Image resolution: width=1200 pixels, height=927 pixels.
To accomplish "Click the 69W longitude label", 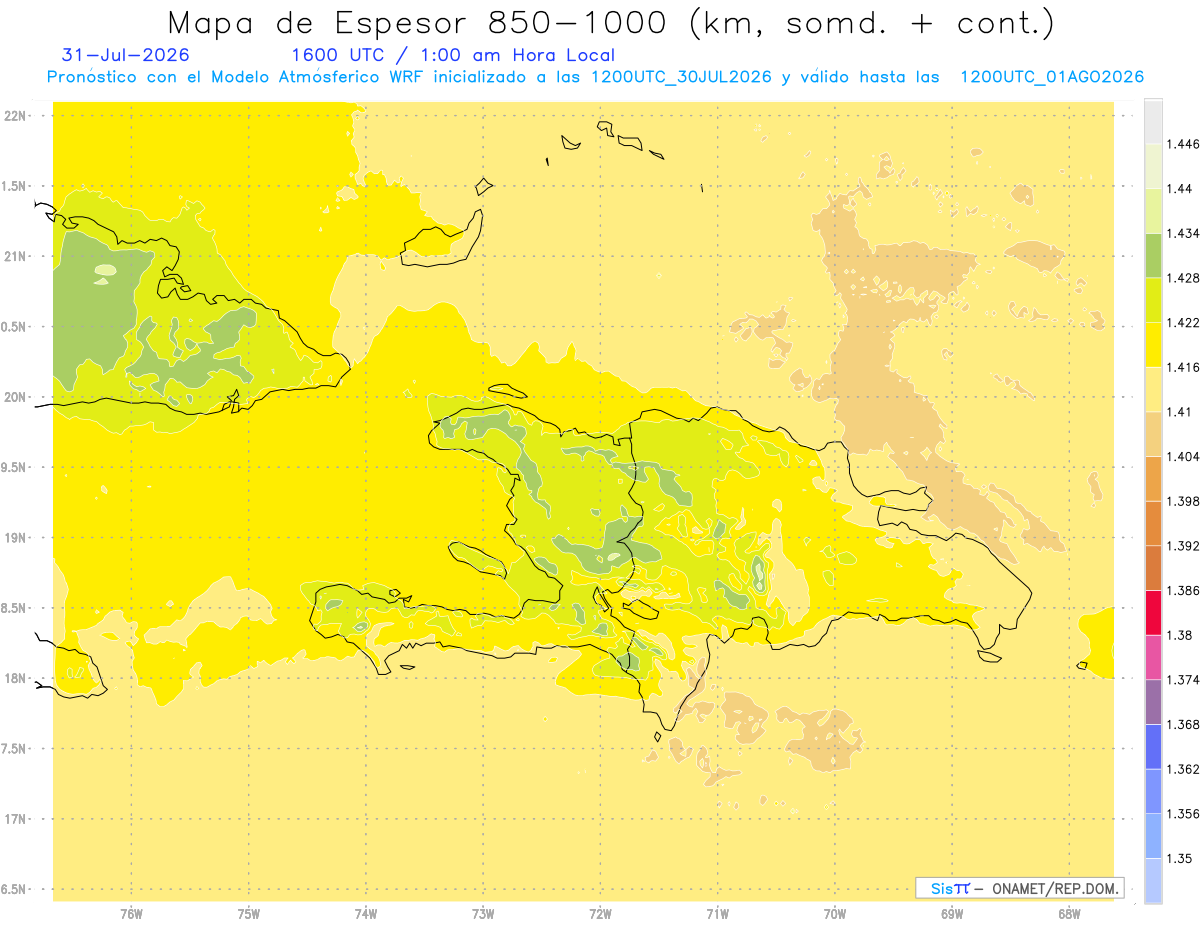I will 952,914.
